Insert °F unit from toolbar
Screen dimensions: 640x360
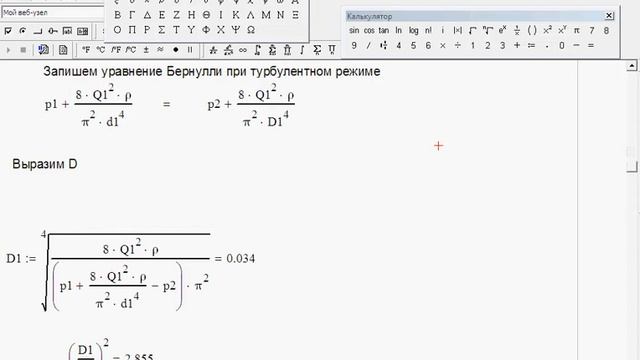pos(86,50)
